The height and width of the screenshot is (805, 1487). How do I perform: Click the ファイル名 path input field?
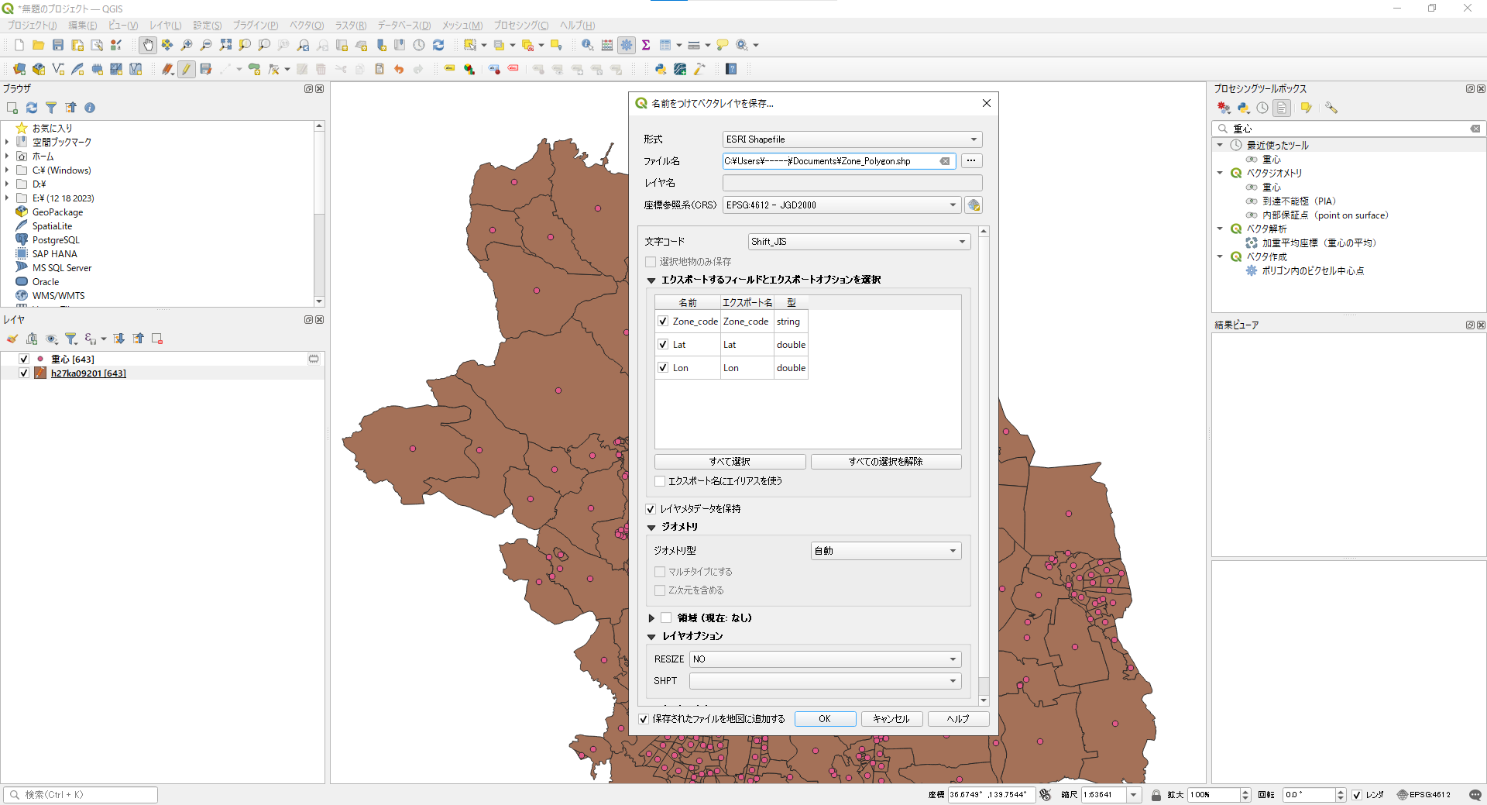830,161
